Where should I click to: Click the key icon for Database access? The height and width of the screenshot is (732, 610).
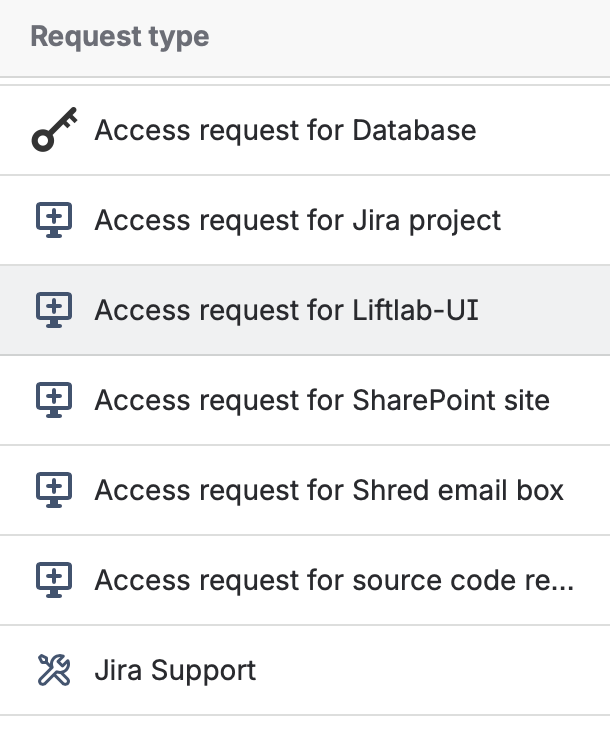point(53,131)
